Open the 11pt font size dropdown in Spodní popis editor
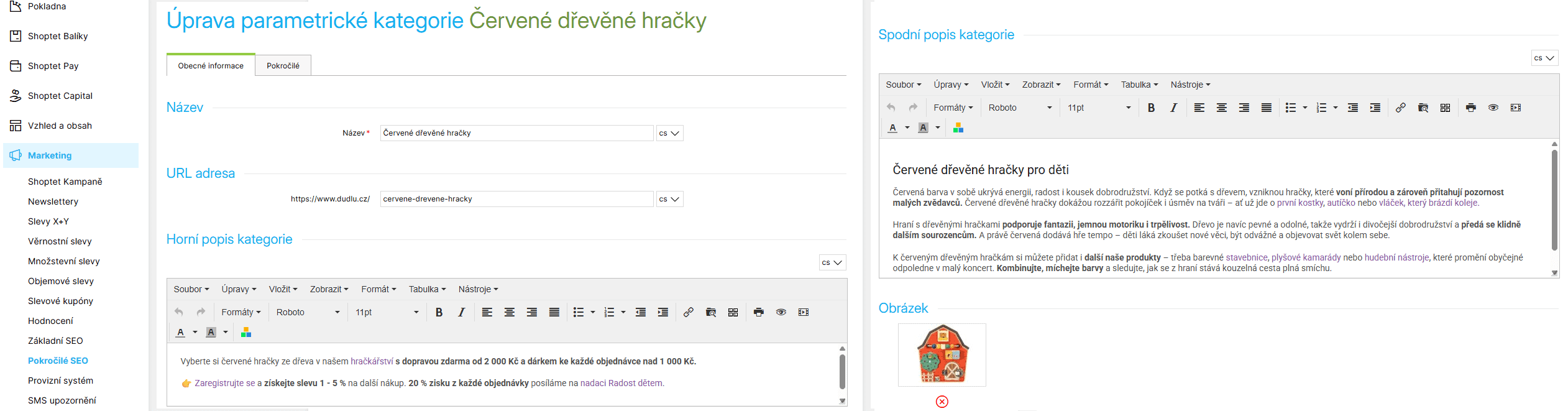The width and height of the screenshot is (1568, 411). click(1098, 108)
